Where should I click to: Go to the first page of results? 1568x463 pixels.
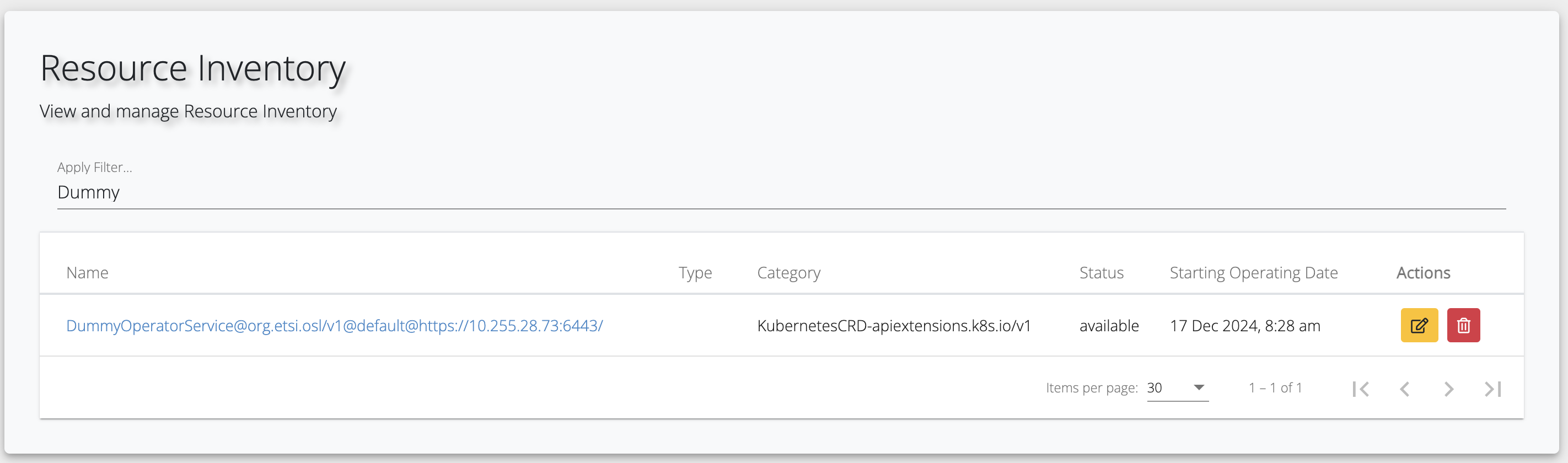(1361, 389)
